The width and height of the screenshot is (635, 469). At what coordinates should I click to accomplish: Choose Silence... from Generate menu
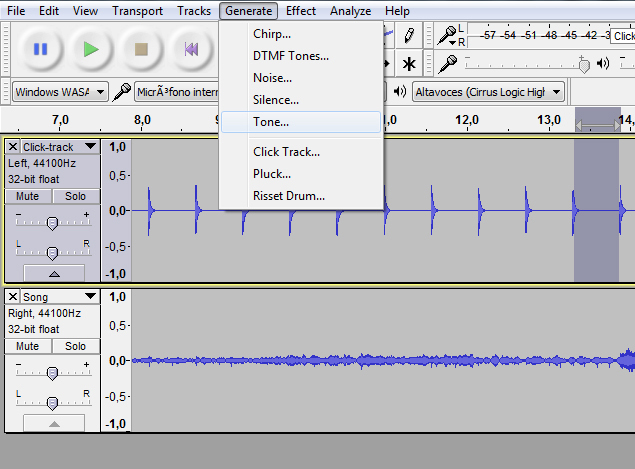pos(301,100)
